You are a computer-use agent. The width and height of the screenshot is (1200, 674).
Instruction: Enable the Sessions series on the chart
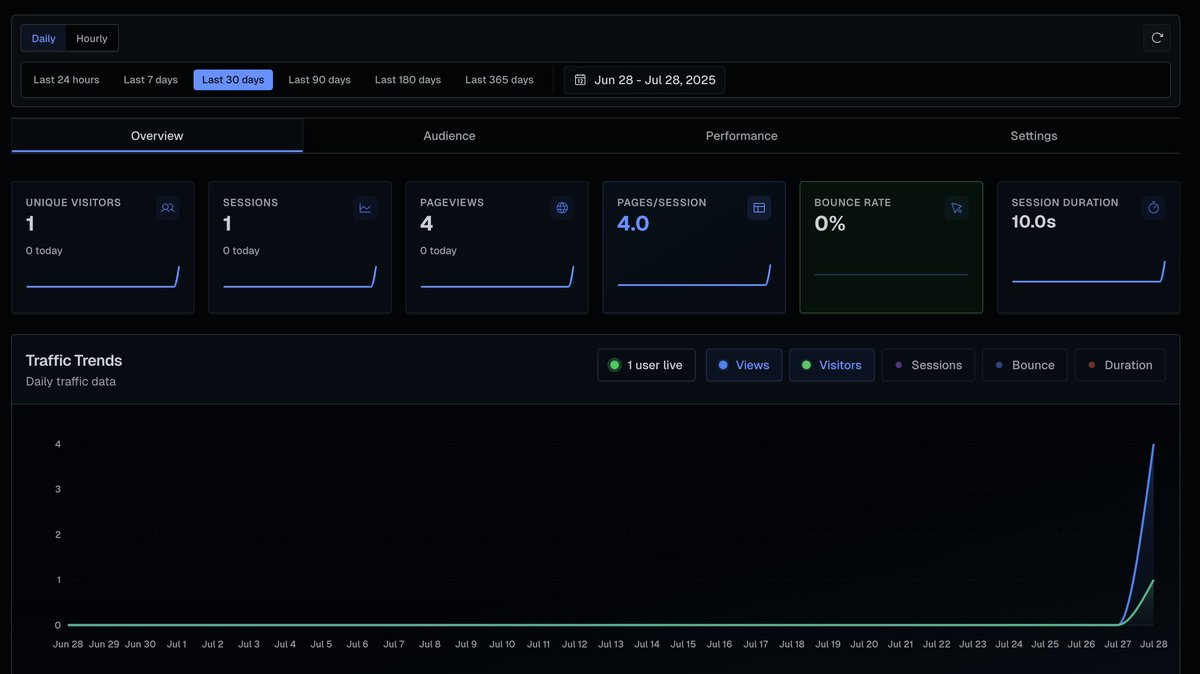[928, 364]
